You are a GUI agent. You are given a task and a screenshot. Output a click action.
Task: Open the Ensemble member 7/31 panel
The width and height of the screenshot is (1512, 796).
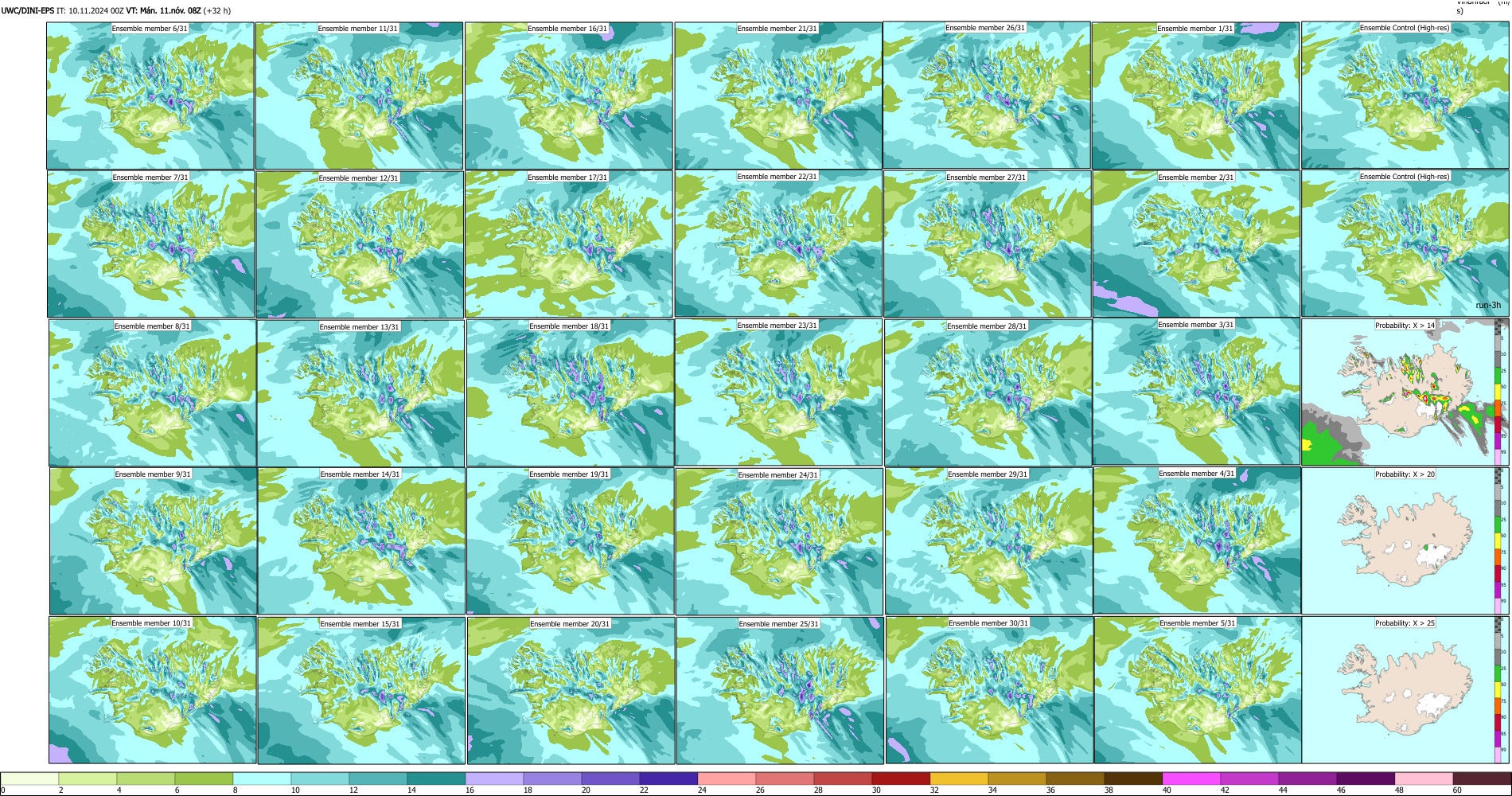point(151,244)
